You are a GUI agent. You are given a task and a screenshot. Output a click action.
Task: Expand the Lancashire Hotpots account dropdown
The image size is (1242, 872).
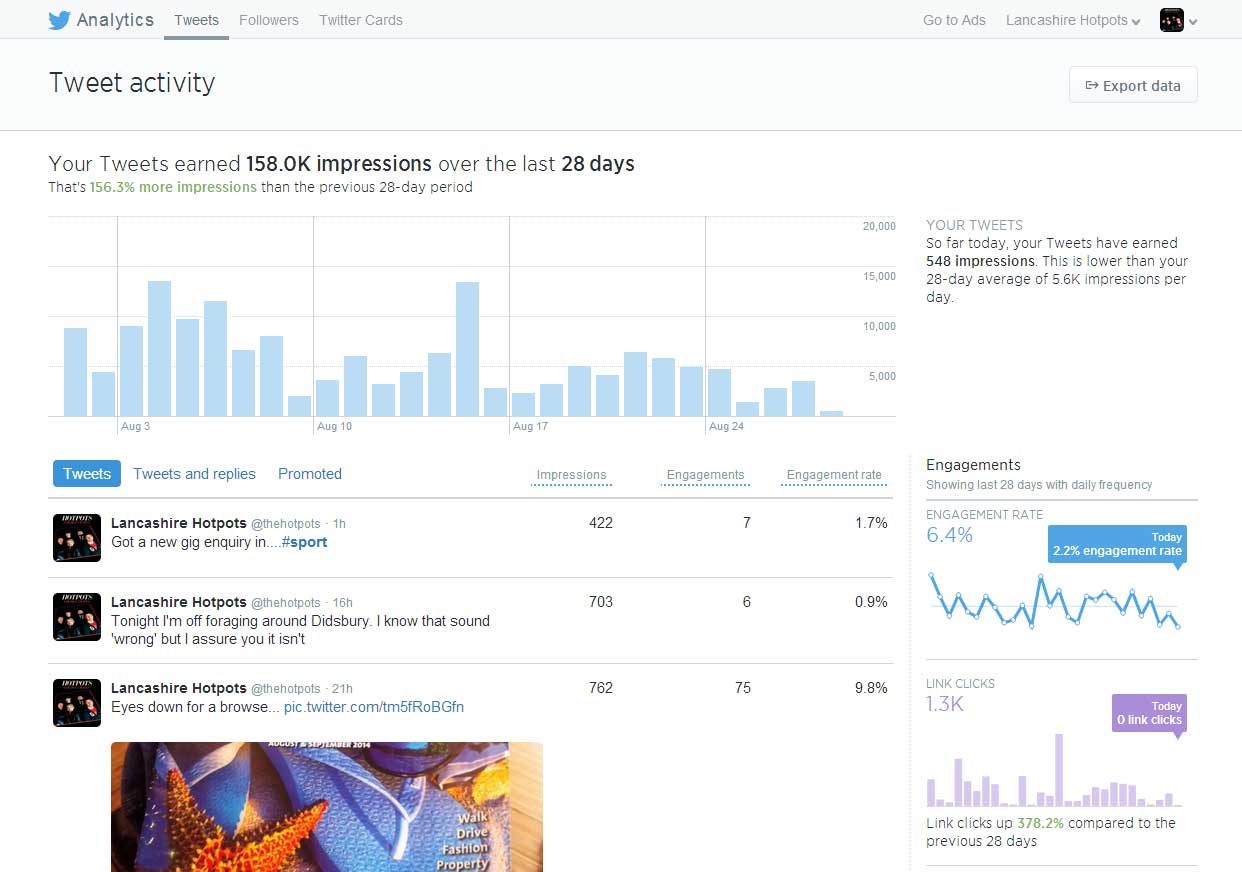point(1072,20)
